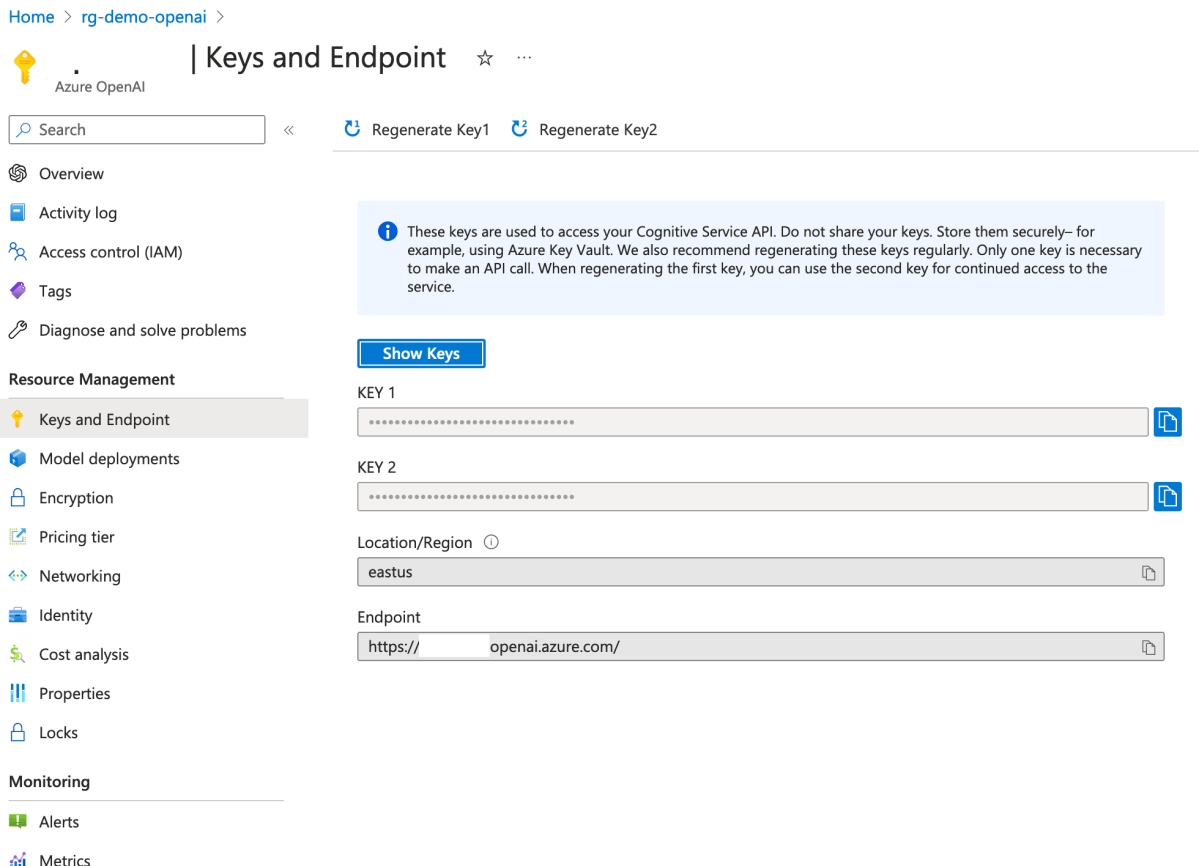
Task: Open rg-demo-openai breadcrumb link
Action: click(144, 17)
